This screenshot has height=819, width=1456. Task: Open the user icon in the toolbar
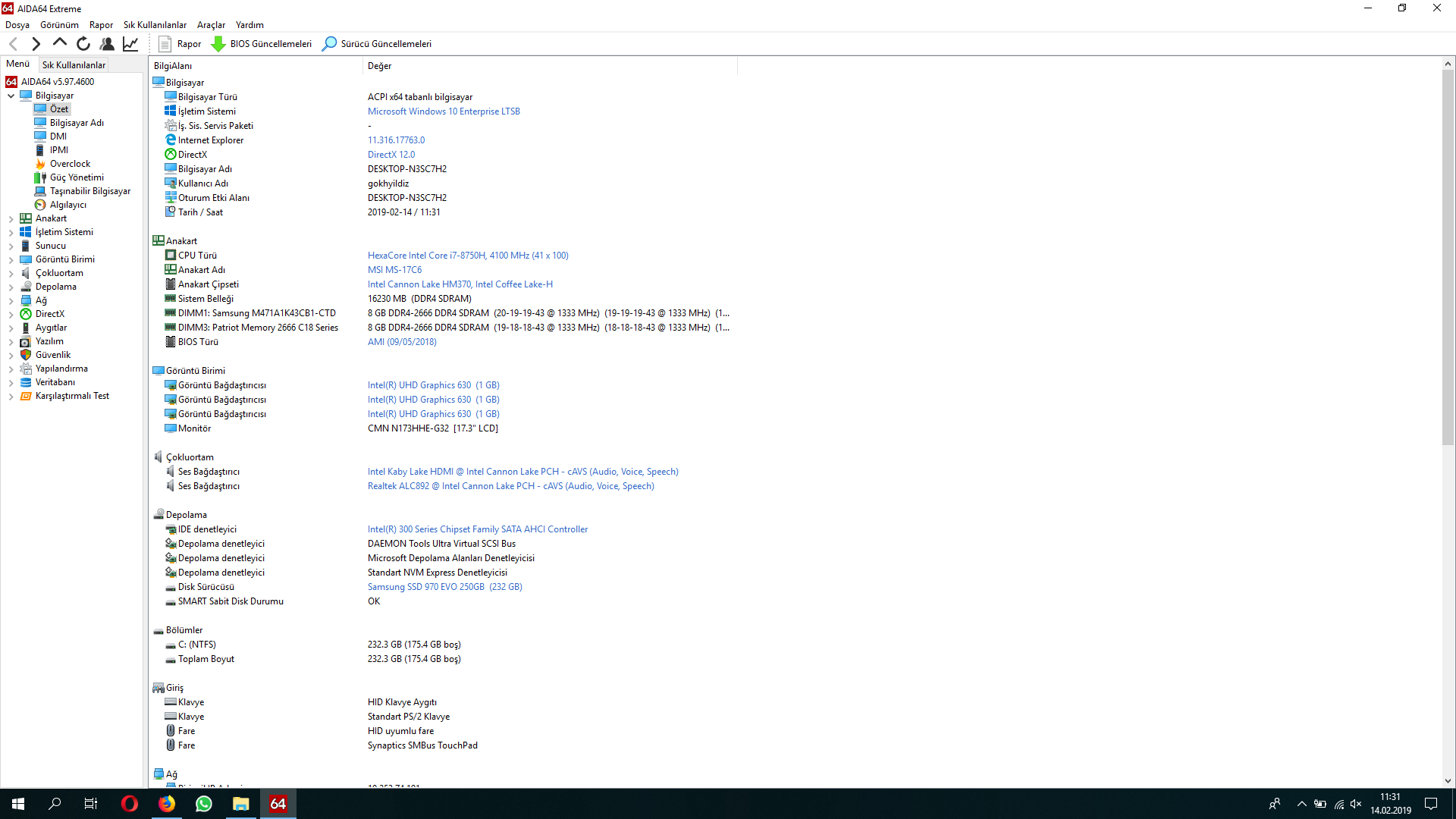click(107, 44)
